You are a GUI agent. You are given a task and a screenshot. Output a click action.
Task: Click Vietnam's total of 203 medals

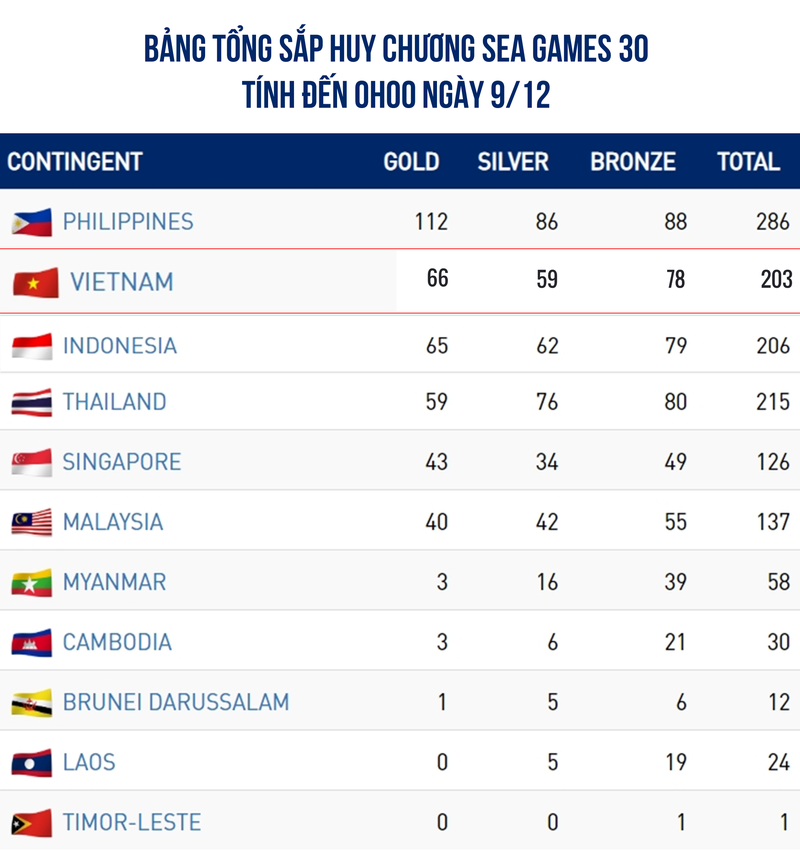(x=775, y=280)
